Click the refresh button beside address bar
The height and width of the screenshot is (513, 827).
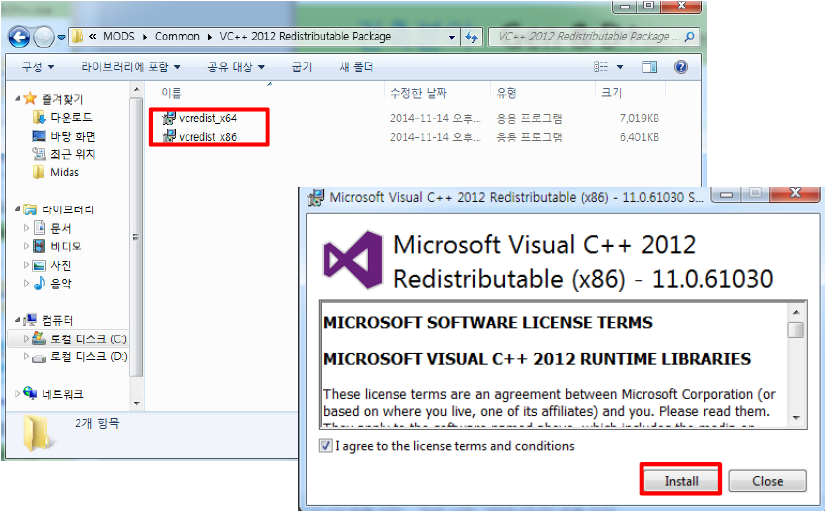pyautogui.click(x=471, y=37)
